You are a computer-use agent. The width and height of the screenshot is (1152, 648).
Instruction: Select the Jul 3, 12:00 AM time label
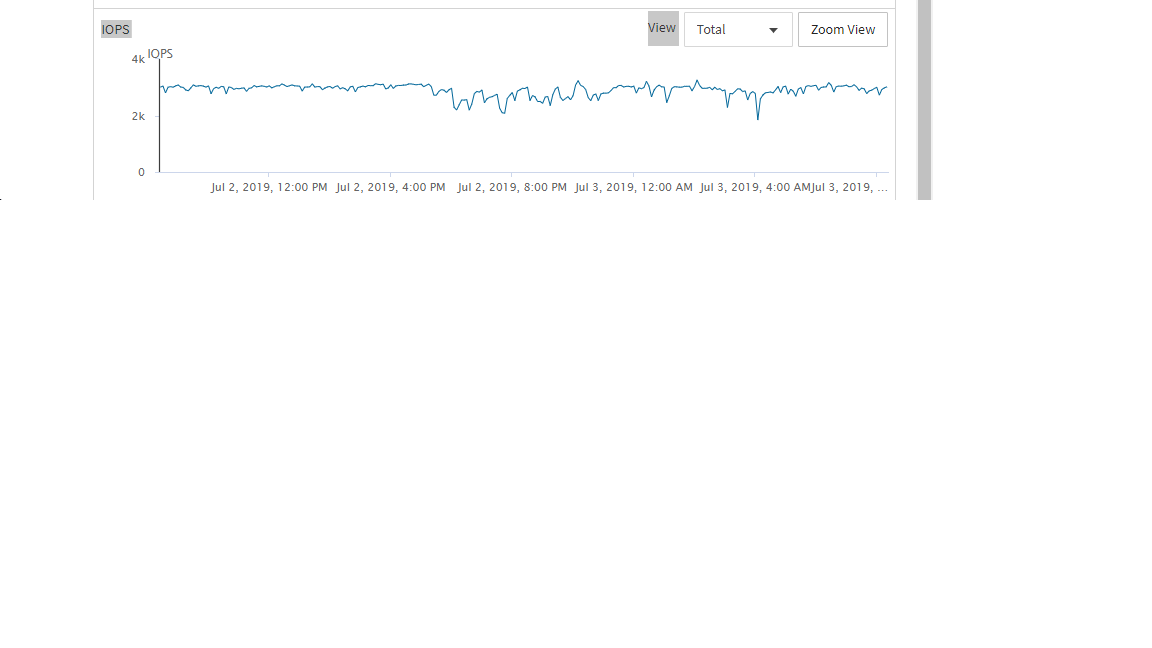pyautogui.click(x=633, y=187)
